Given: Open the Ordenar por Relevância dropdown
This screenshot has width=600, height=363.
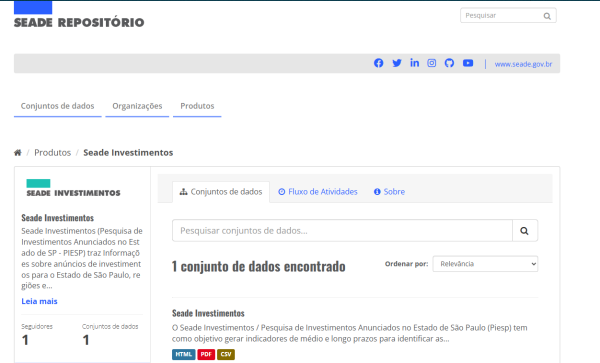Looking at the screenshot, I should (x=485, y=264).
